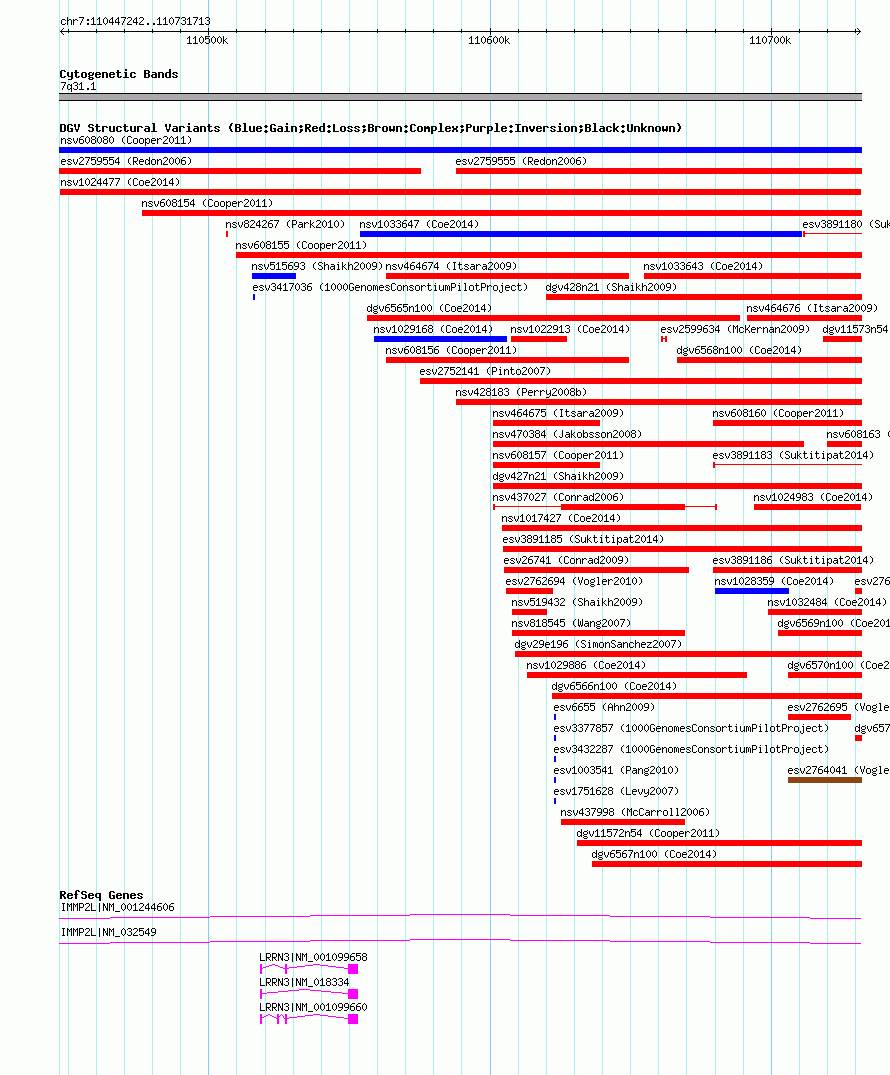
Task: Click esv2752141 (Pinto2007) label
Action: tap(485, 372)
